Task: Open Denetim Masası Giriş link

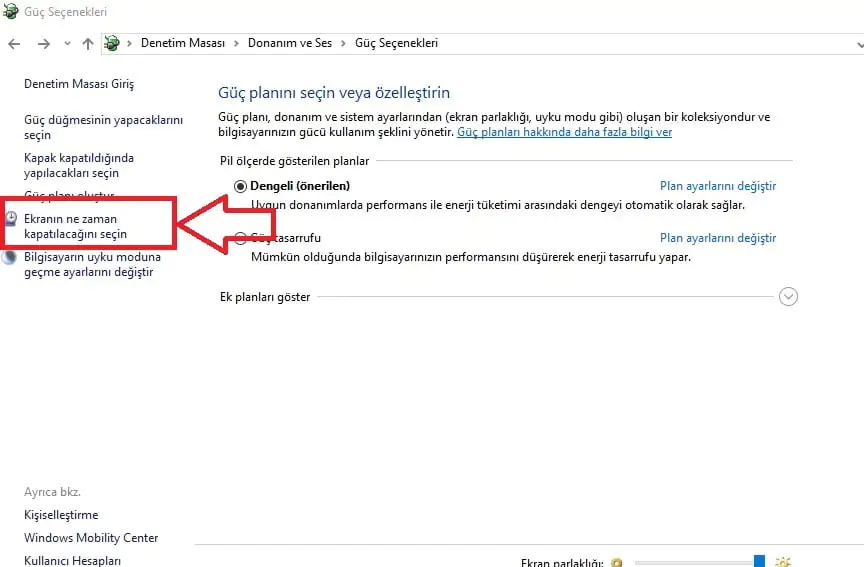Action: tap(79, 84)
